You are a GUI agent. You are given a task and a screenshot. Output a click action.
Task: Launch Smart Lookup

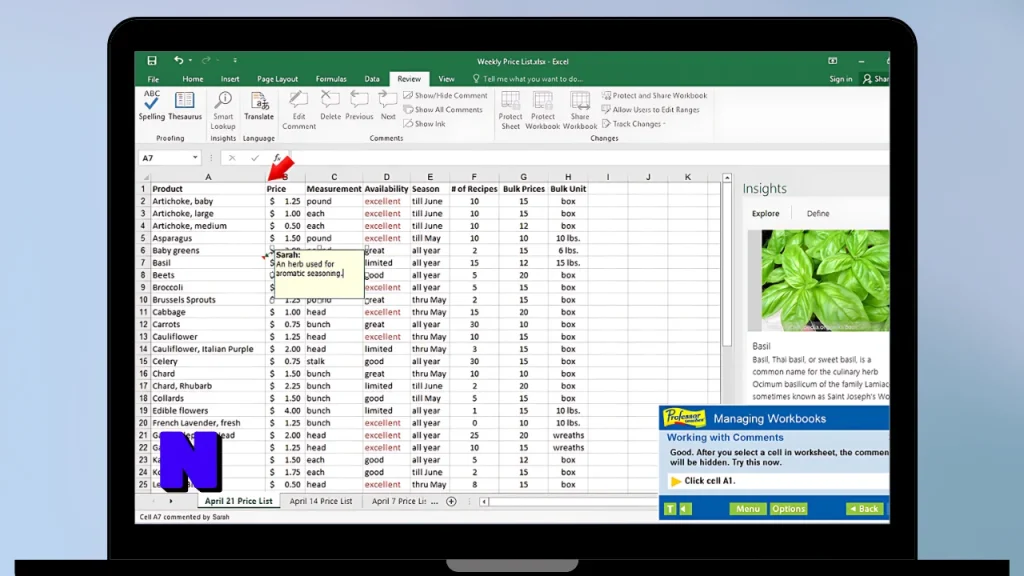(223, 110)
